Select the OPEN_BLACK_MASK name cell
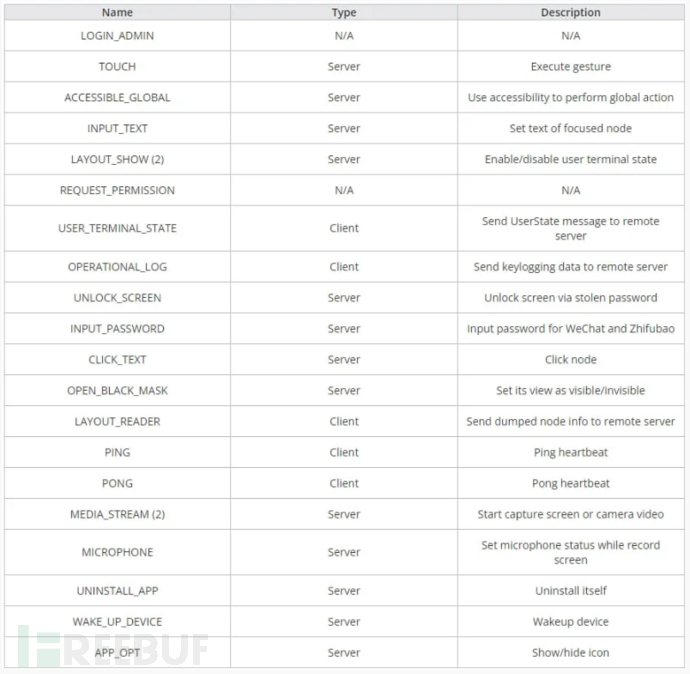The width and height of the screenshot is (690, 674). point(117,391)
